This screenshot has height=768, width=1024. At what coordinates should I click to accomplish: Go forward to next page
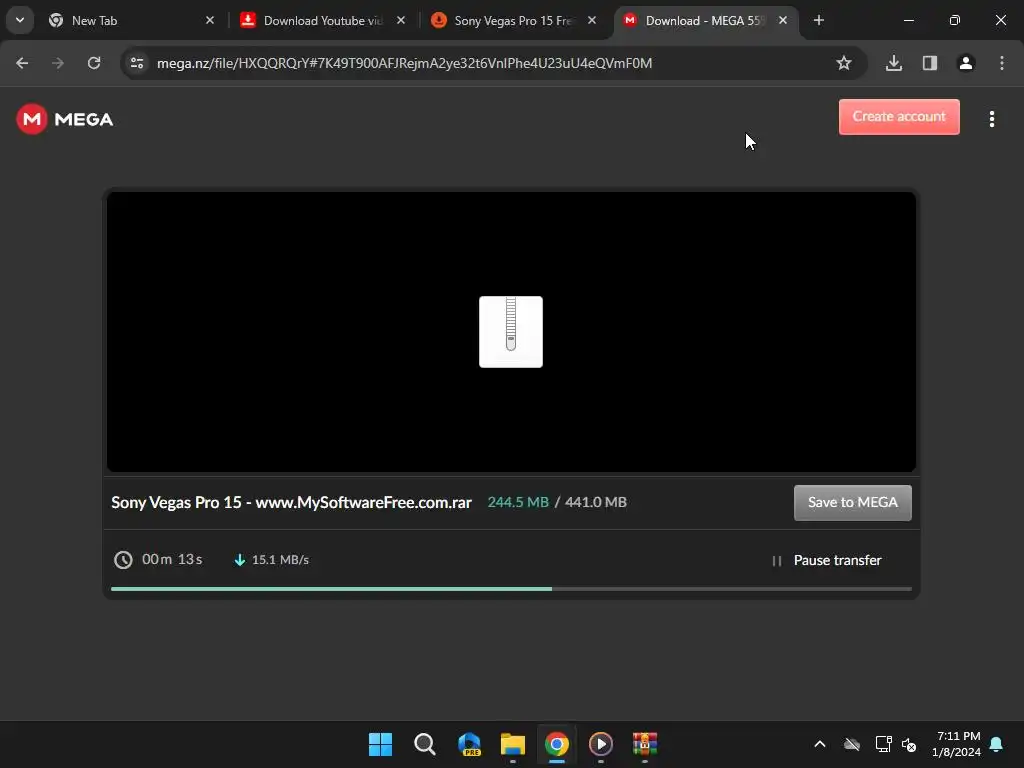[58, 63]
